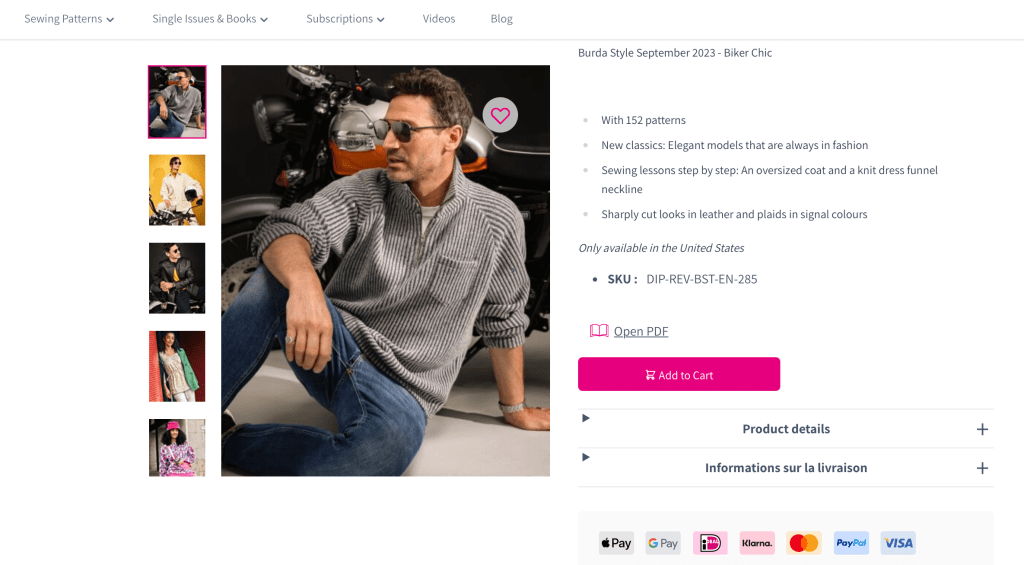
Task: Click the PayPal payment icon
Action: pyautogui.click(x=851, y=543)
